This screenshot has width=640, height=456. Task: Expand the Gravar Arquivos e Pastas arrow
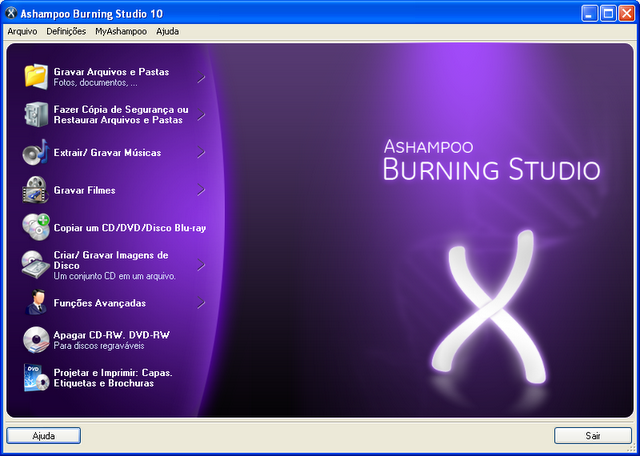pos(201,77)
